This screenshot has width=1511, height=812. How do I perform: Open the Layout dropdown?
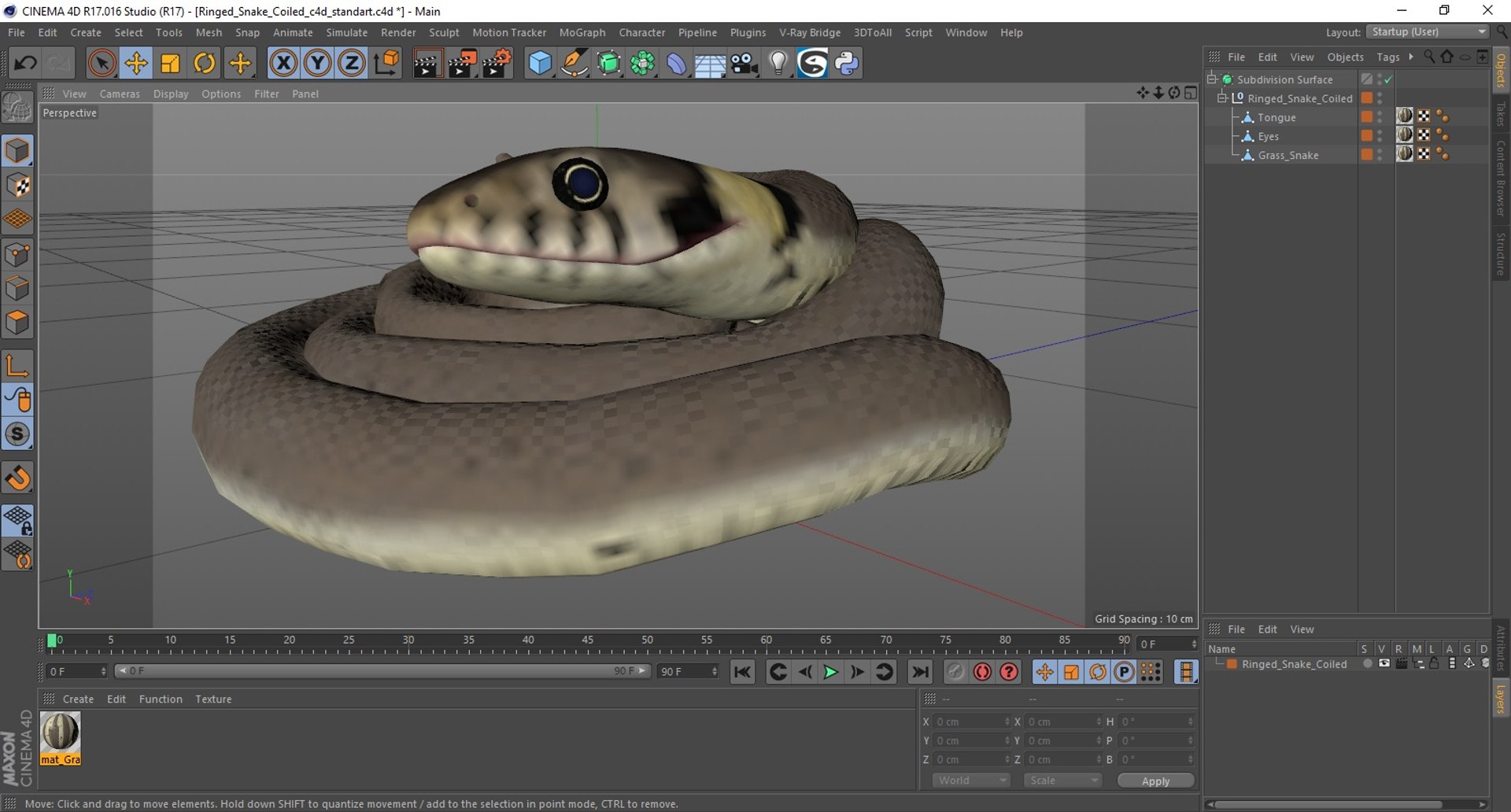click(1428, 32)
